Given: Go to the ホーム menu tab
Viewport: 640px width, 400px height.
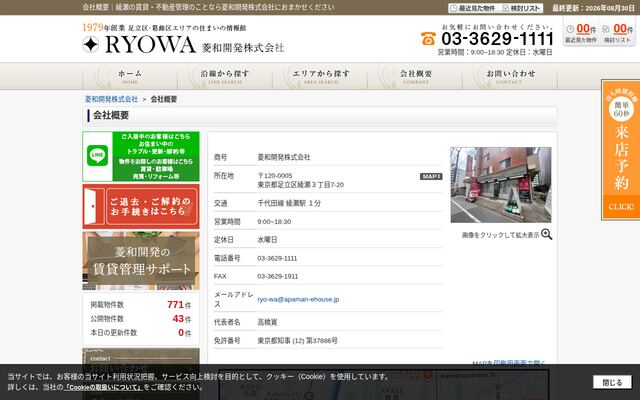Looking at the screenshot, I should point(130,76).
